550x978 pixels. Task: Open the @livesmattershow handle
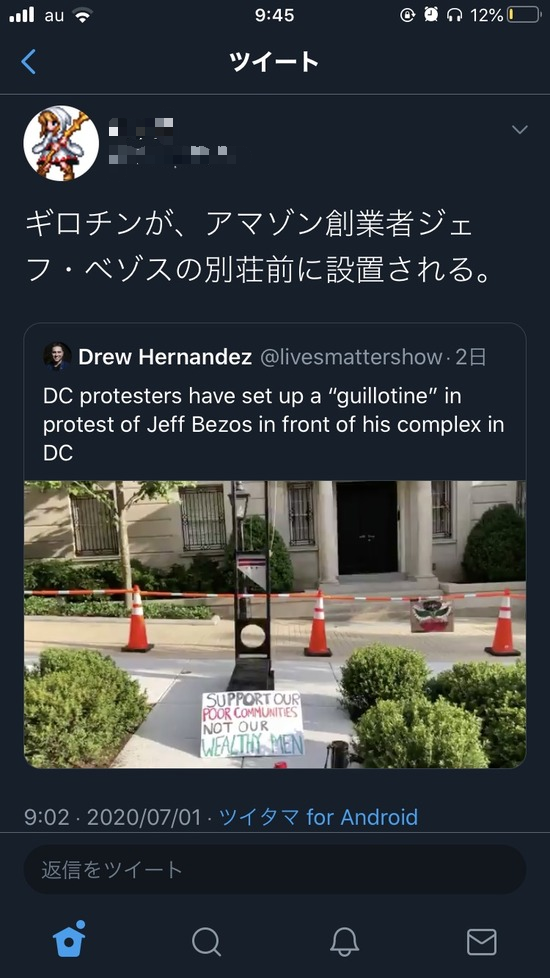pyautogui.click(x=350, y=357)
